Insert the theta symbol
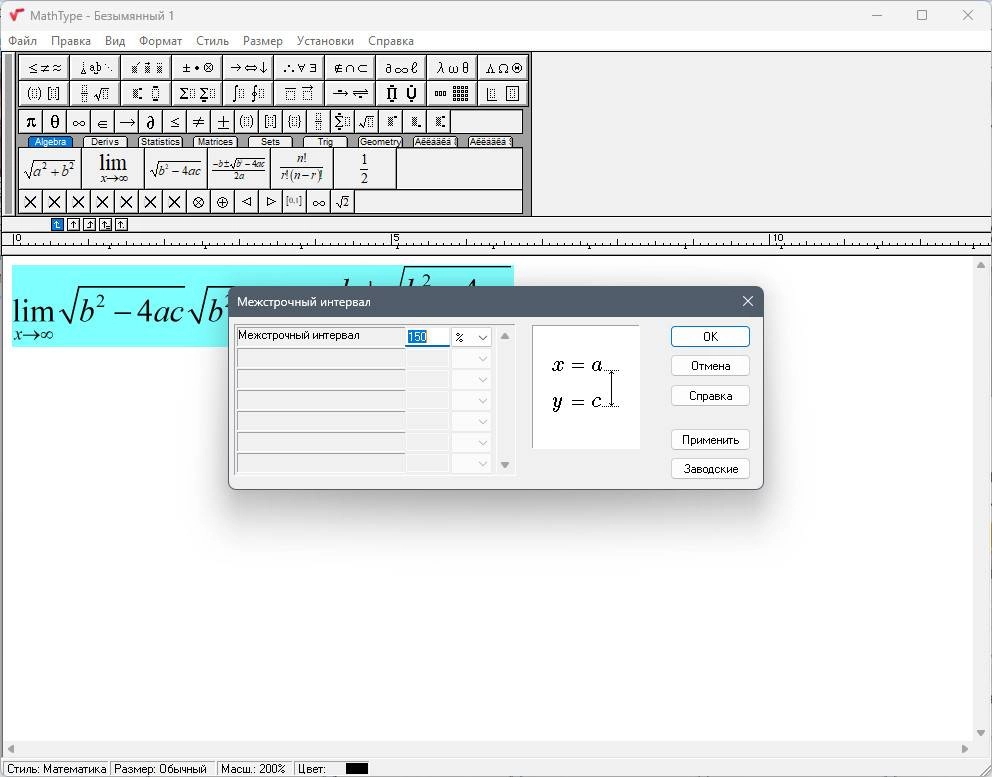Screen dimensions: 992x777 point(54,121)
